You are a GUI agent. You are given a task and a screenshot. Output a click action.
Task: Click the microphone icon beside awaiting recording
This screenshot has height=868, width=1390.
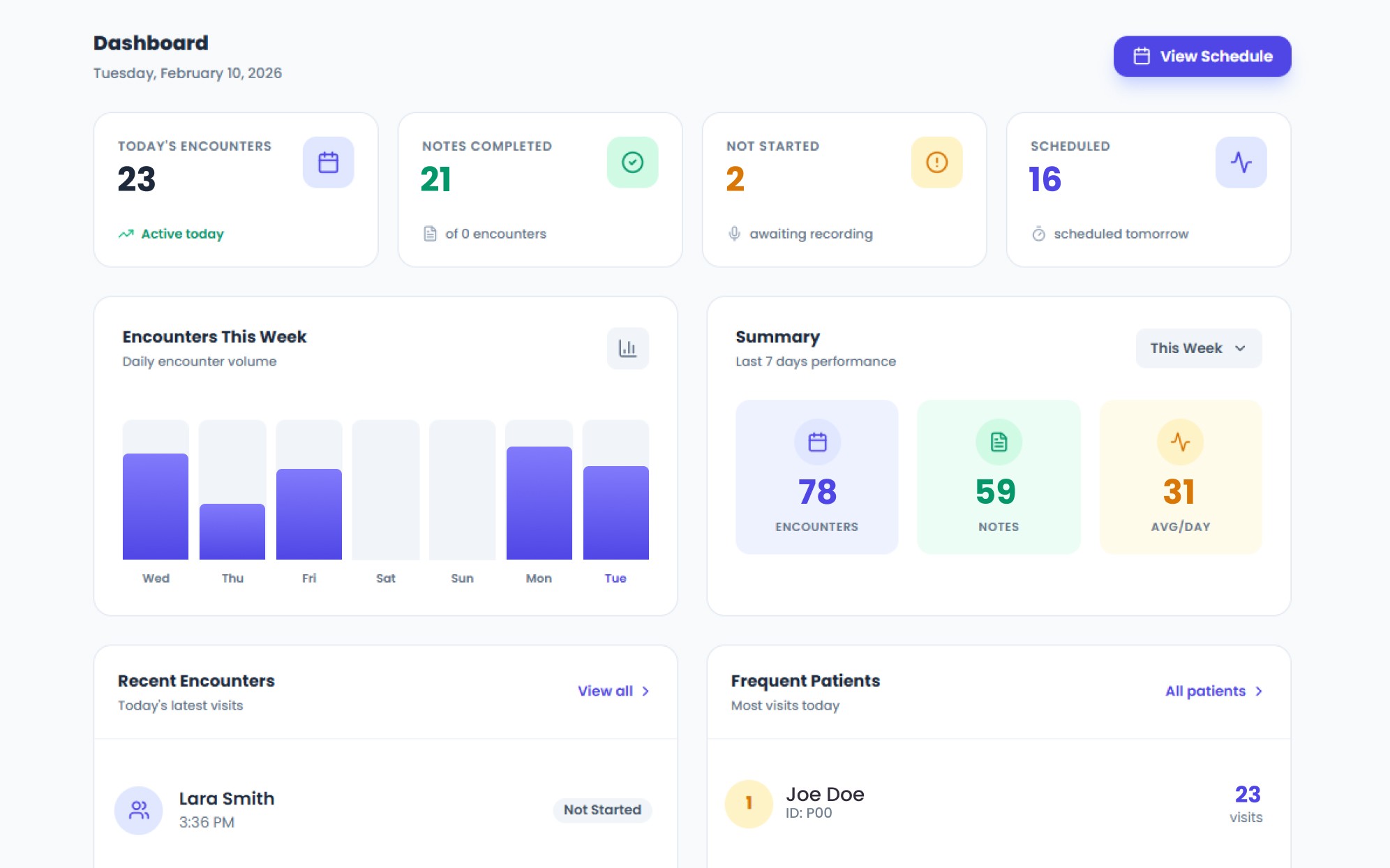point(734,234)
